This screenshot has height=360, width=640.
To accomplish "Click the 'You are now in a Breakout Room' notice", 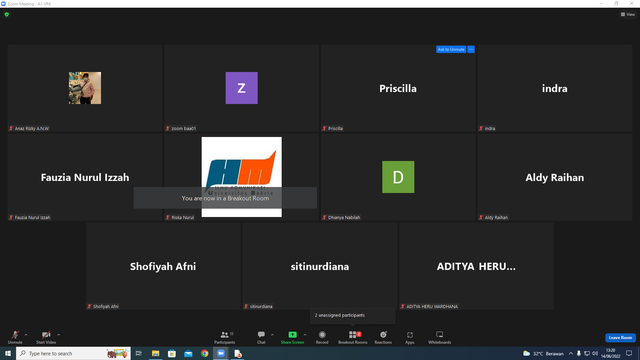I will pos(225,198).
